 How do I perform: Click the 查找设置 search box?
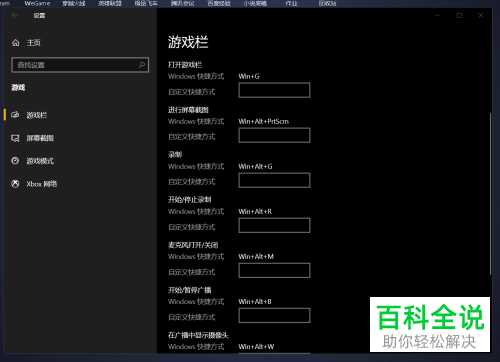(80, 65)
